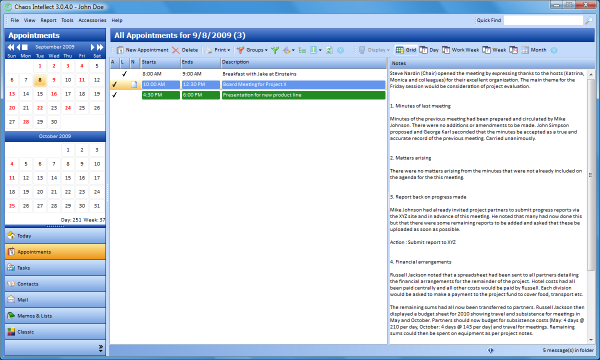Expand the arrow beside the pyramid toolbar icon
This screenshot has width=600, height=360.
tap(293, 50)
